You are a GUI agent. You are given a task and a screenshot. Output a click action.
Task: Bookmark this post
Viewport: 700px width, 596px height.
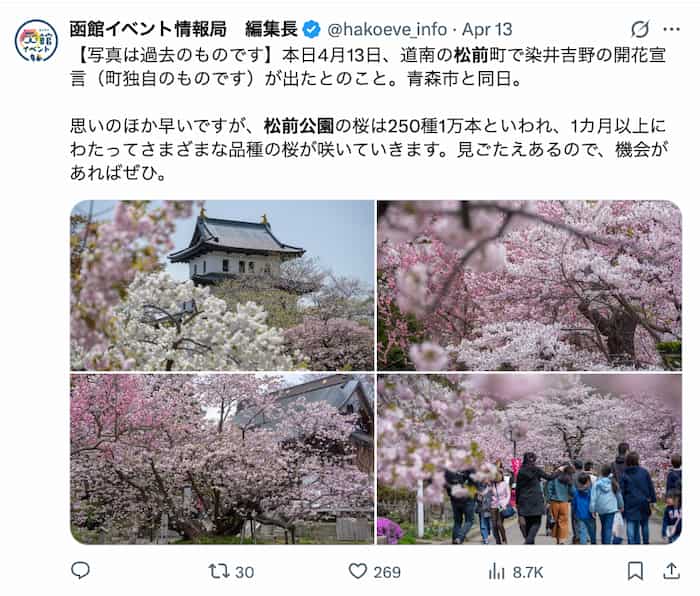tap(635, 571)
